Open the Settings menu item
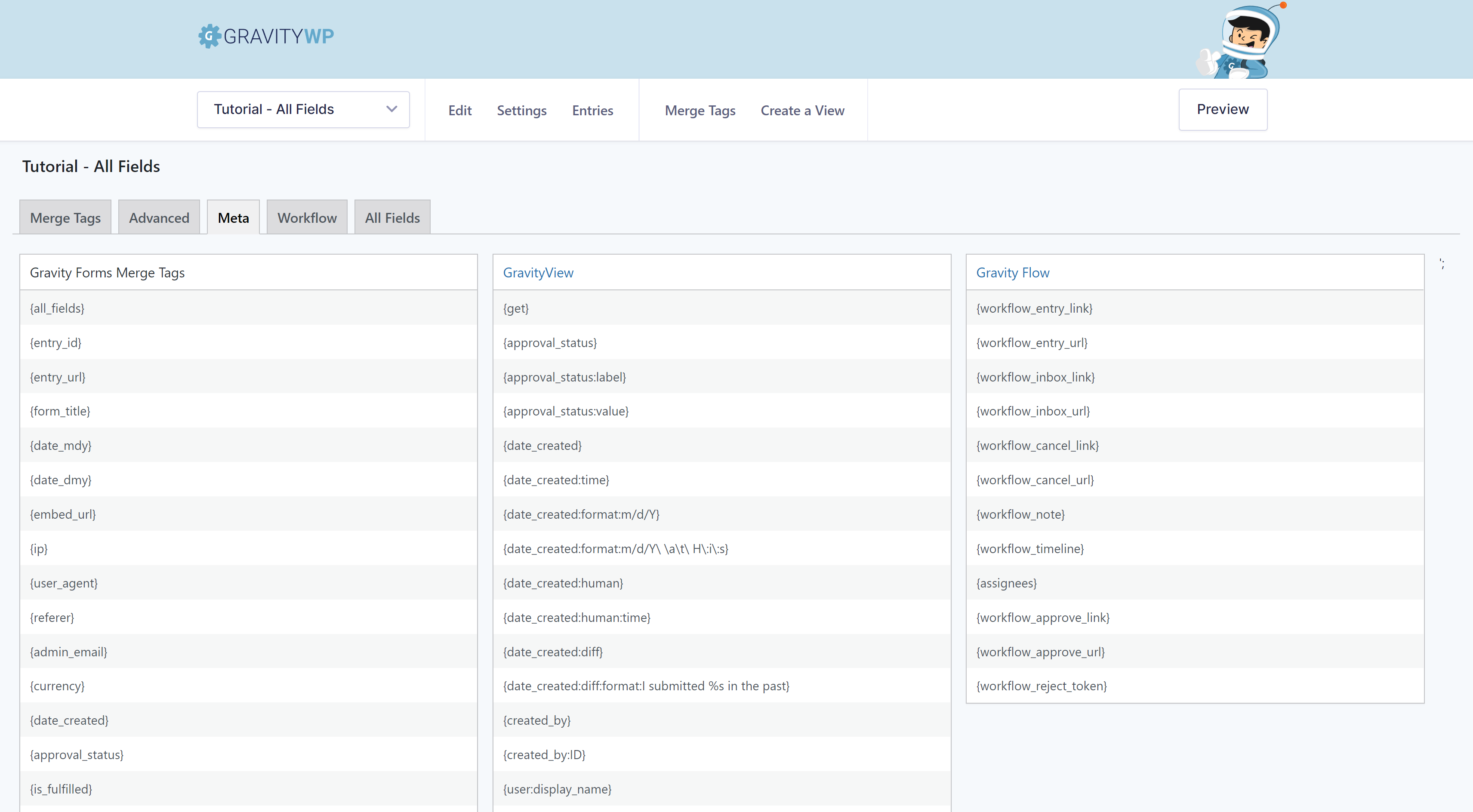This screenshot has height=812, width=1473. [521, 111]
